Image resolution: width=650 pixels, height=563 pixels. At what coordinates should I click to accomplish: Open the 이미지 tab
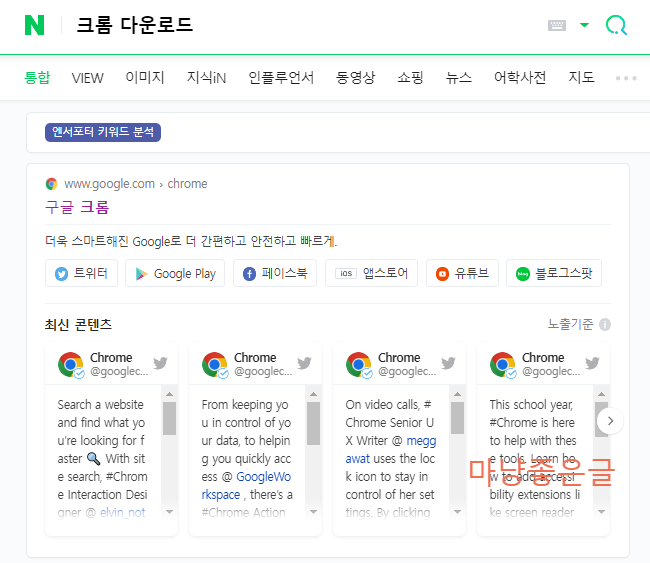(145, 78)
